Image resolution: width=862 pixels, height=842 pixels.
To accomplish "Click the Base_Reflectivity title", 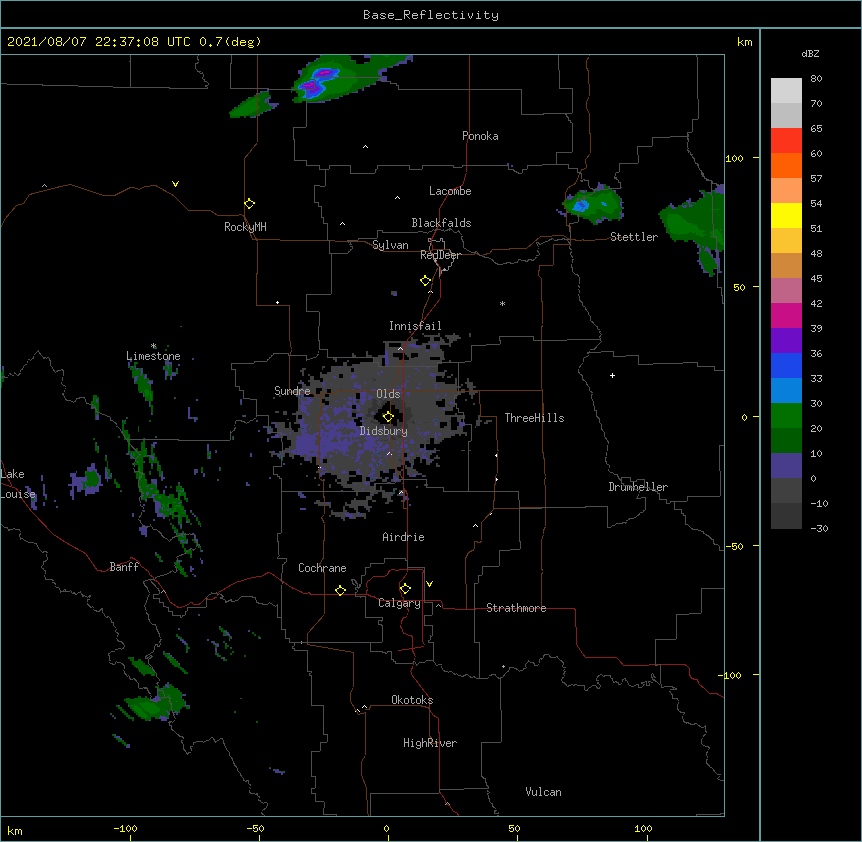I will (431, 15).
